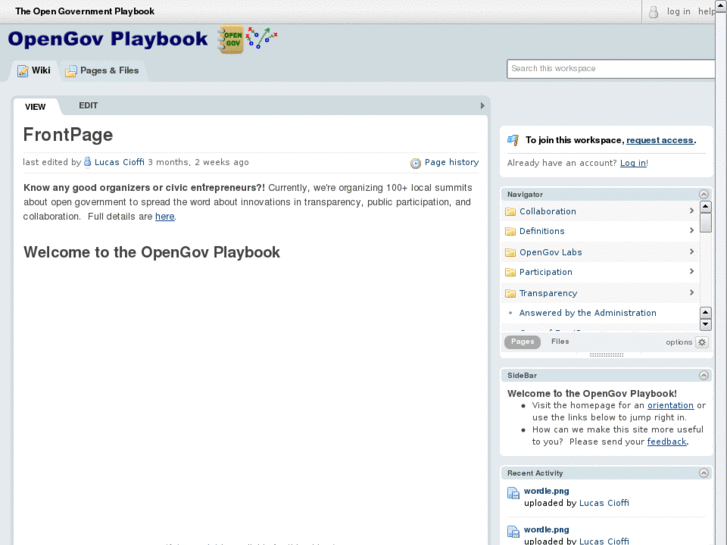727x545 pixels.
Task: Click the Wiki tab pencil icon
Action: coord(22,71)
